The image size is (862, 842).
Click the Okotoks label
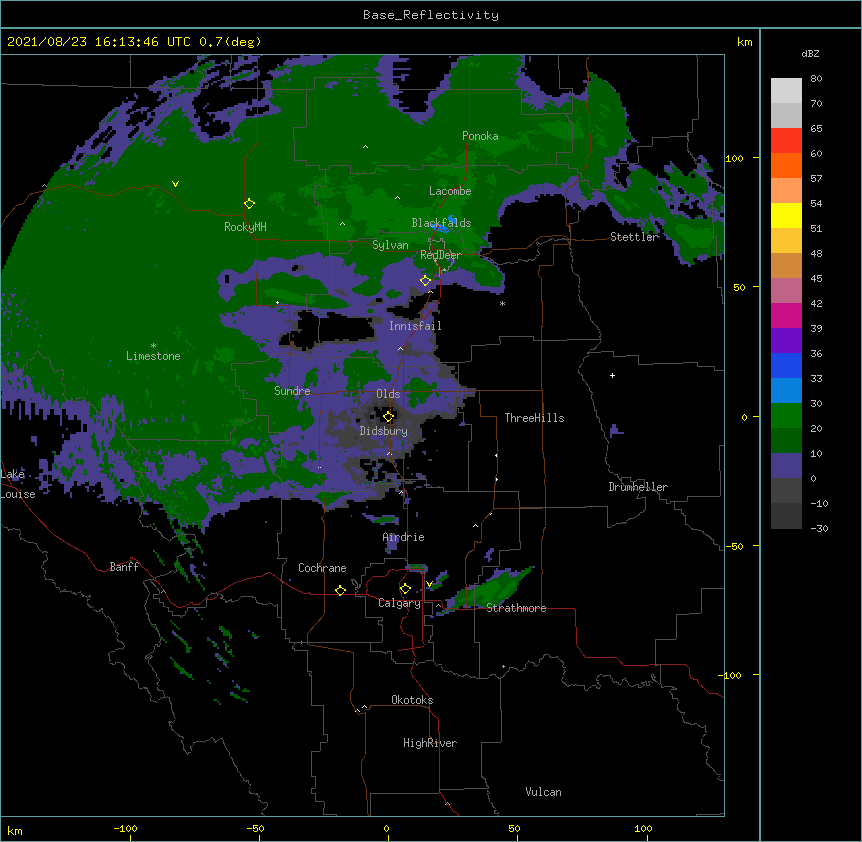coord(412,700)
